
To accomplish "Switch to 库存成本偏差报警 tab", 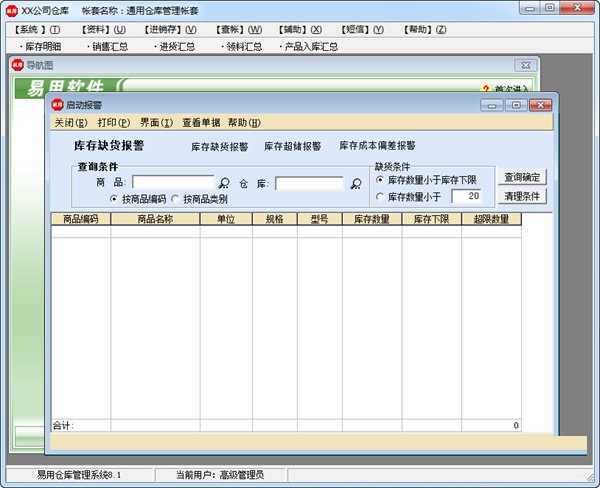I will point(377,145).
